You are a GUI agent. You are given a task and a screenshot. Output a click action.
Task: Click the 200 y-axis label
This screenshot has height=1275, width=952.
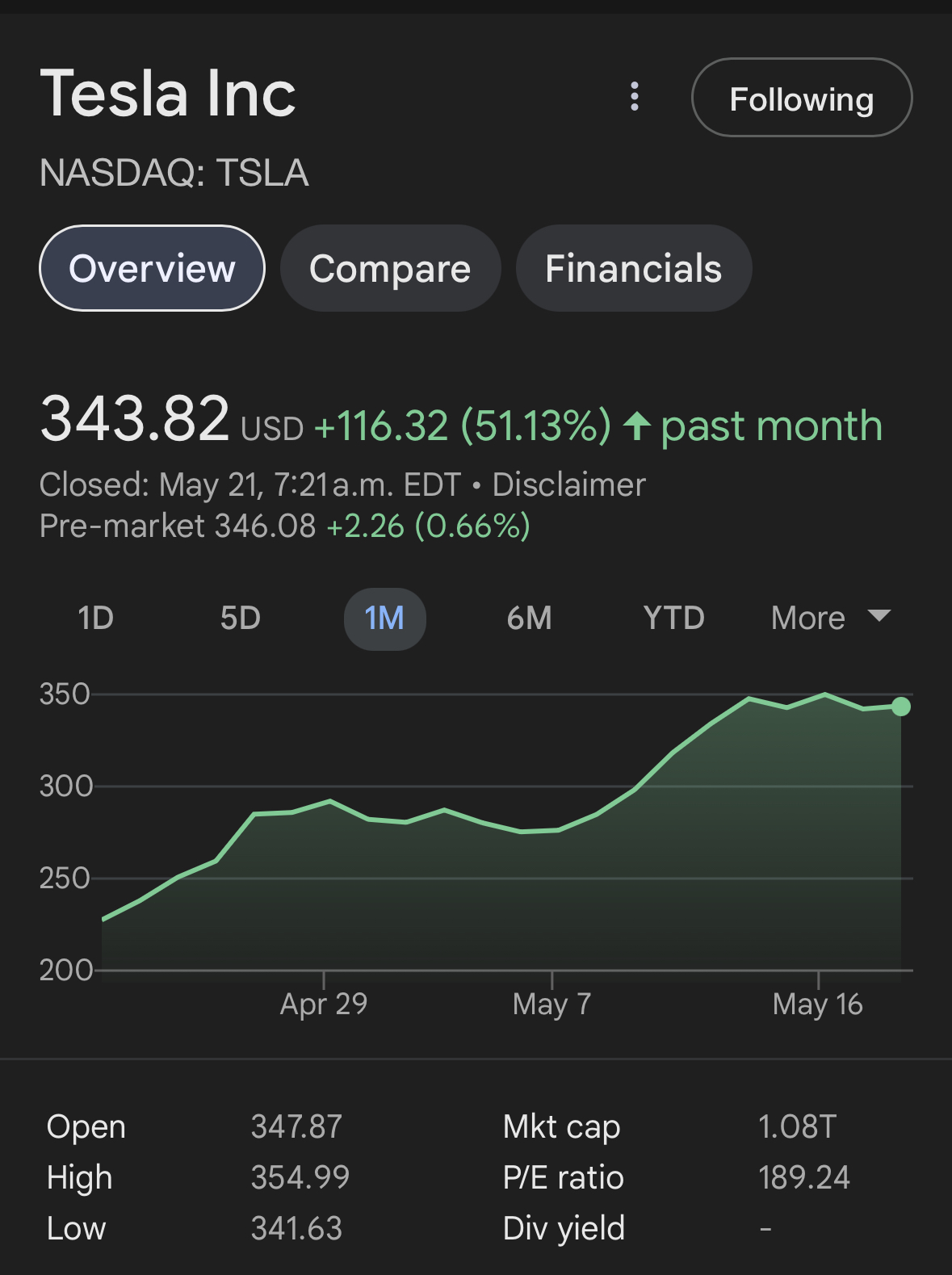[x=66, y=970]
